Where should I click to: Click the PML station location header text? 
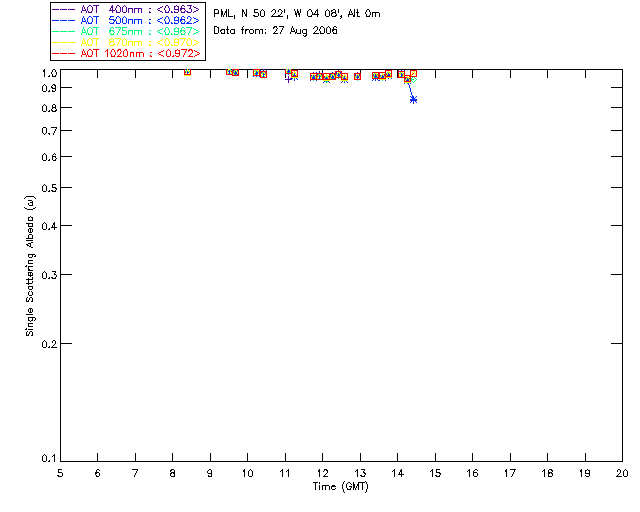[297, 13]
